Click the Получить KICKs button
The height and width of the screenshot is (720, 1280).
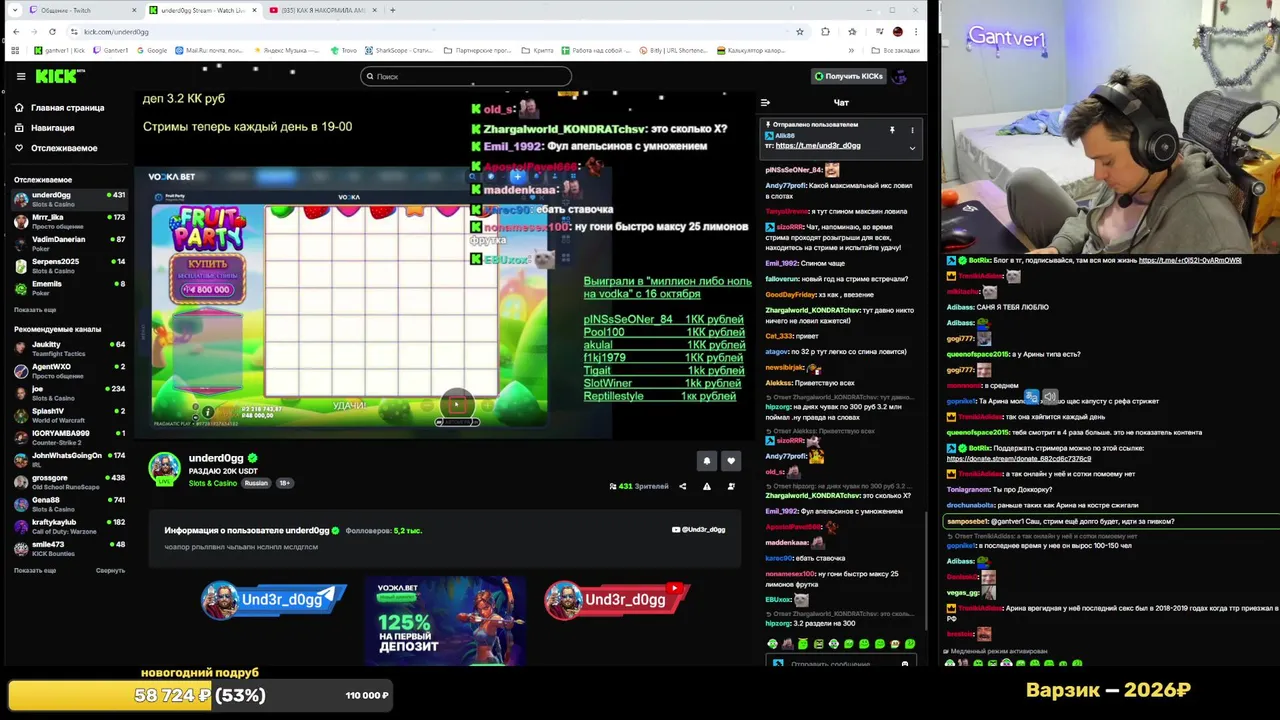pos(849,76)
